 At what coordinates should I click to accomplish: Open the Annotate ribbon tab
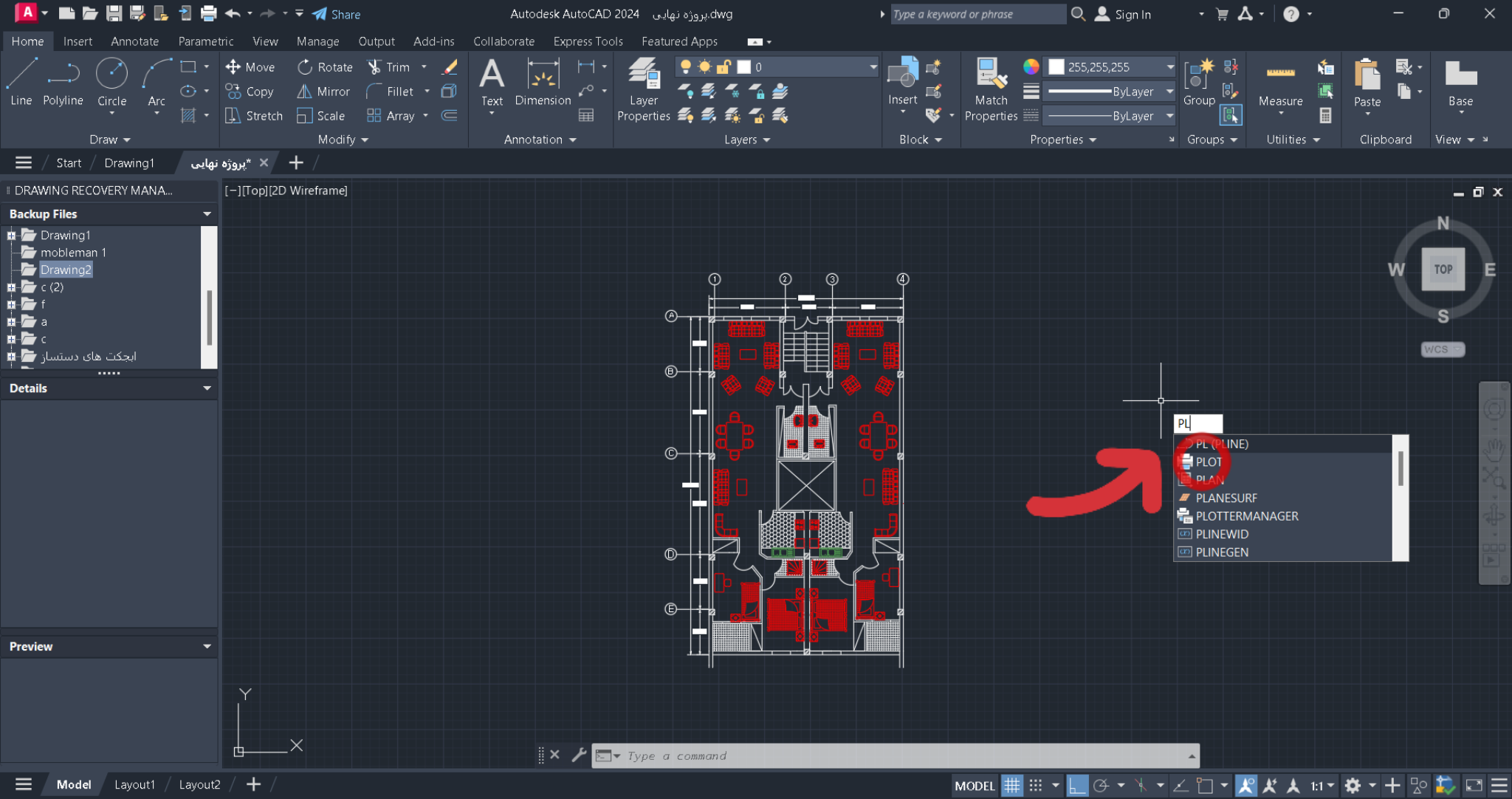[134, 41]
